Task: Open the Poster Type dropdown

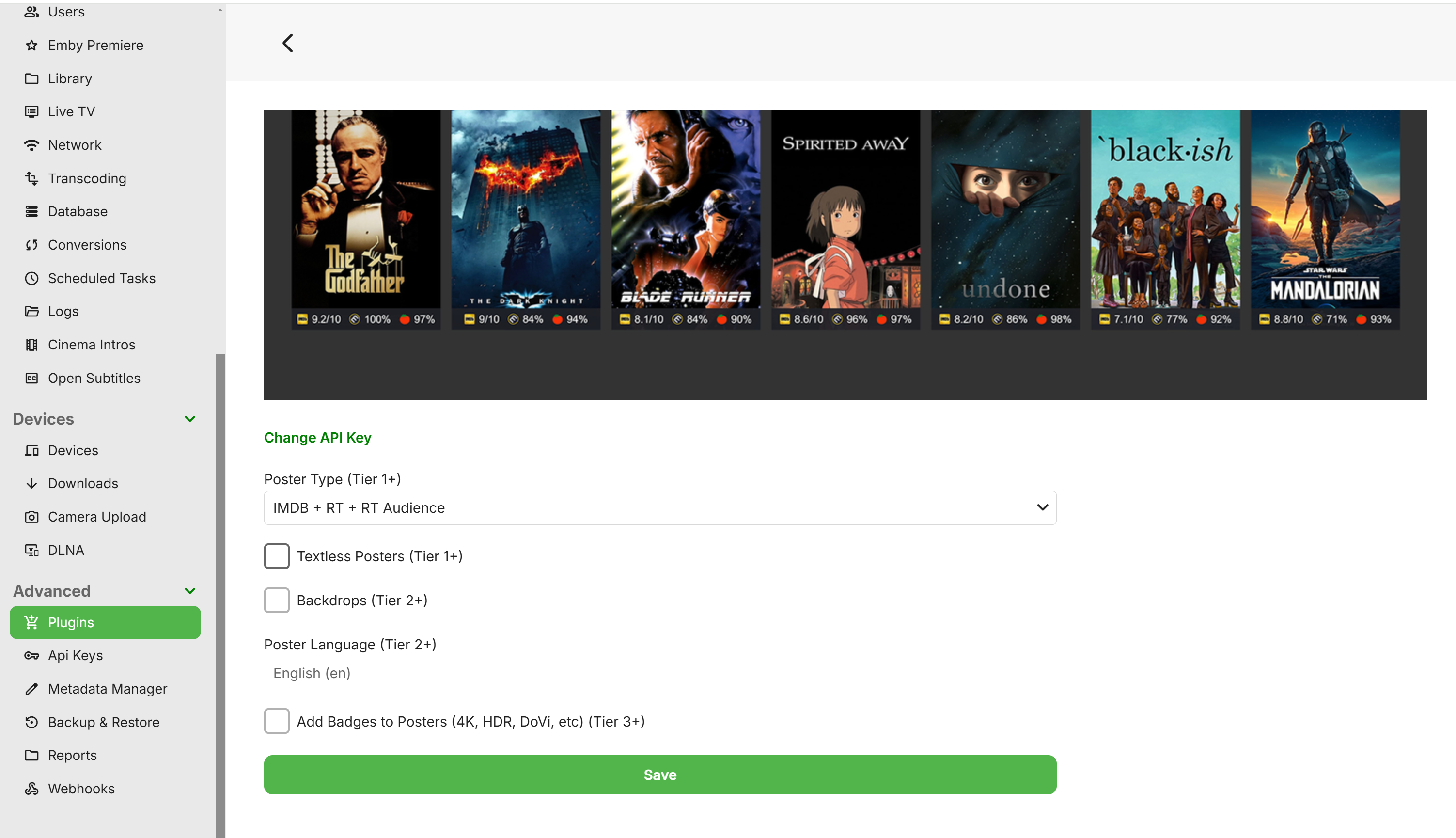Action: point(660,507)
